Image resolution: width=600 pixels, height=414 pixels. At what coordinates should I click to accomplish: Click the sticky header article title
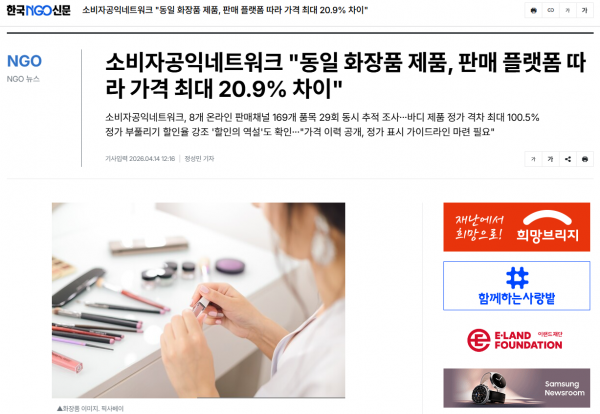point(225,10)
